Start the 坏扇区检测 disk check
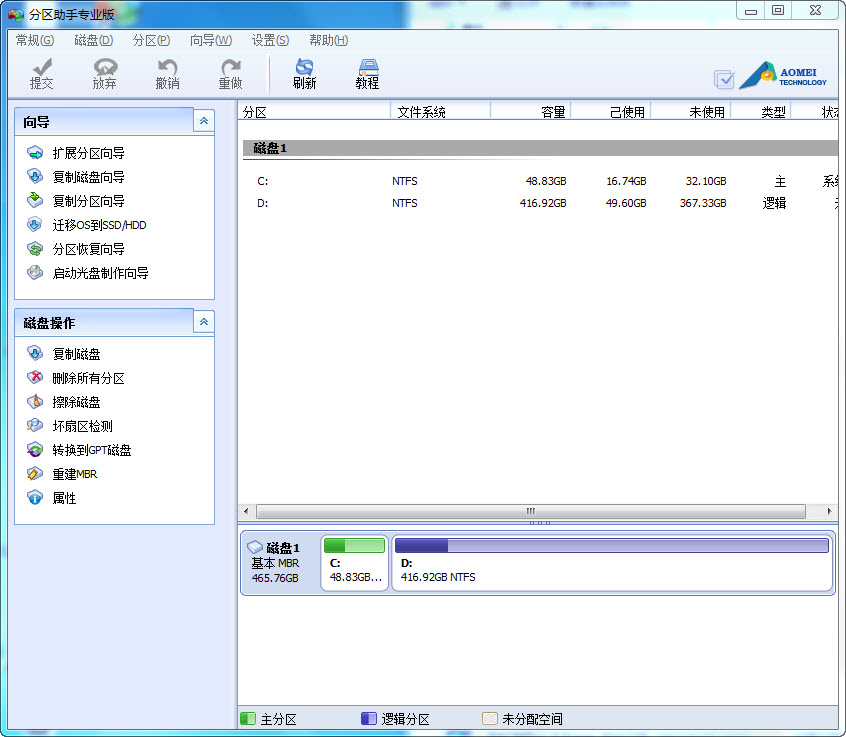This screenshot has width=846, height=737. [x=84, y=426]
